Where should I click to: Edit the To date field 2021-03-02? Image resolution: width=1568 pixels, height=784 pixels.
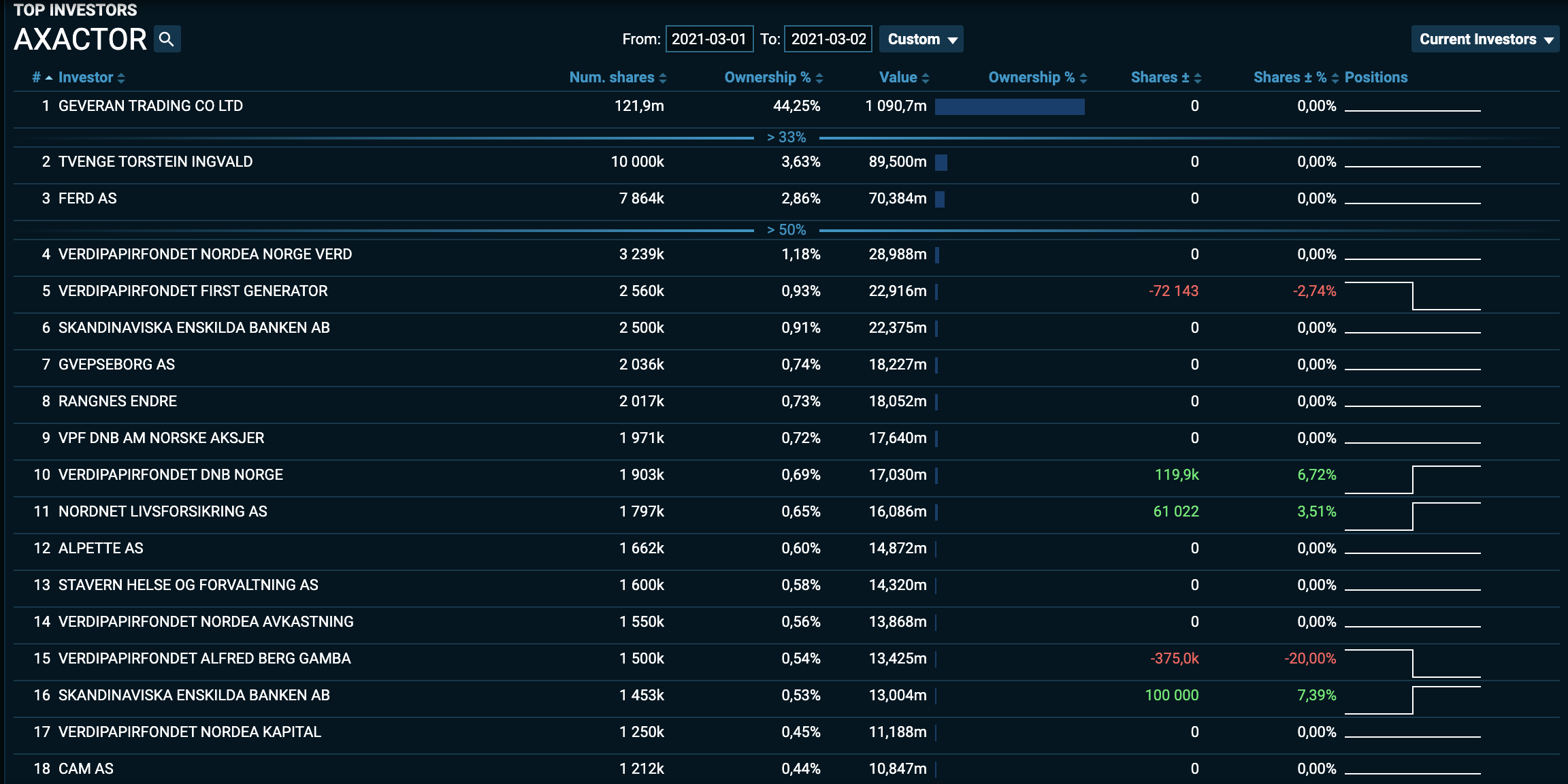(x=828, y=39)
